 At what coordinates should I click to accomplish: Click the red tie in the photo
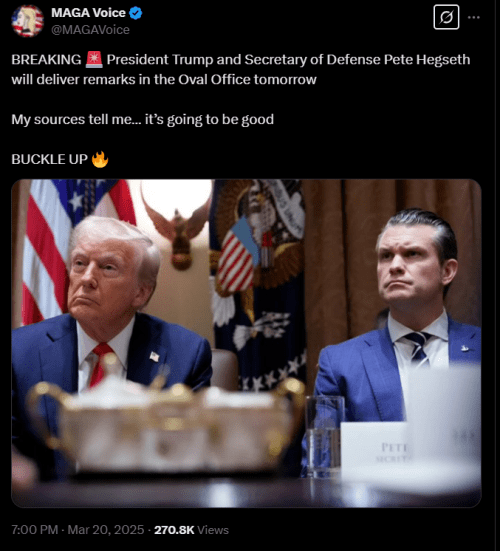(x=100, y=364)
